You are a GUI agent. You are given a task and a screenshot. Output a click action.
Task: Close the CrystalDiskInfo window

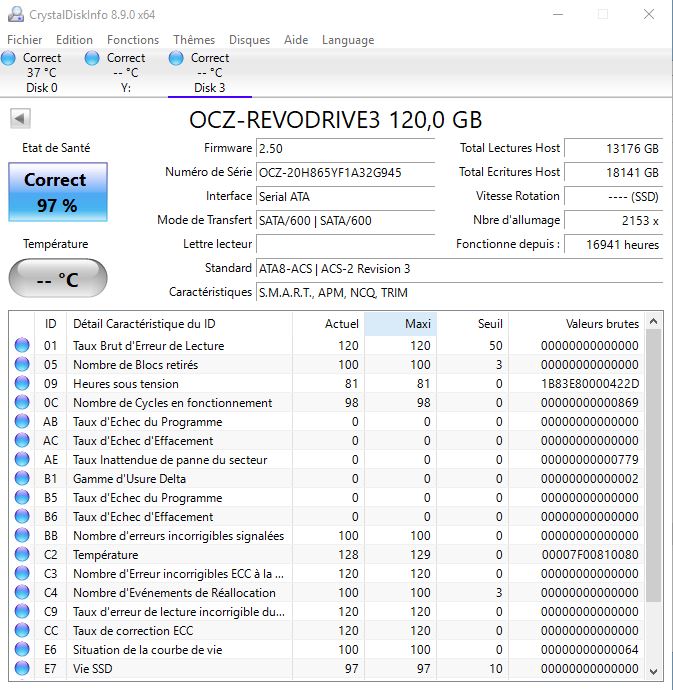pyautogui.click(x=648, y=14)
